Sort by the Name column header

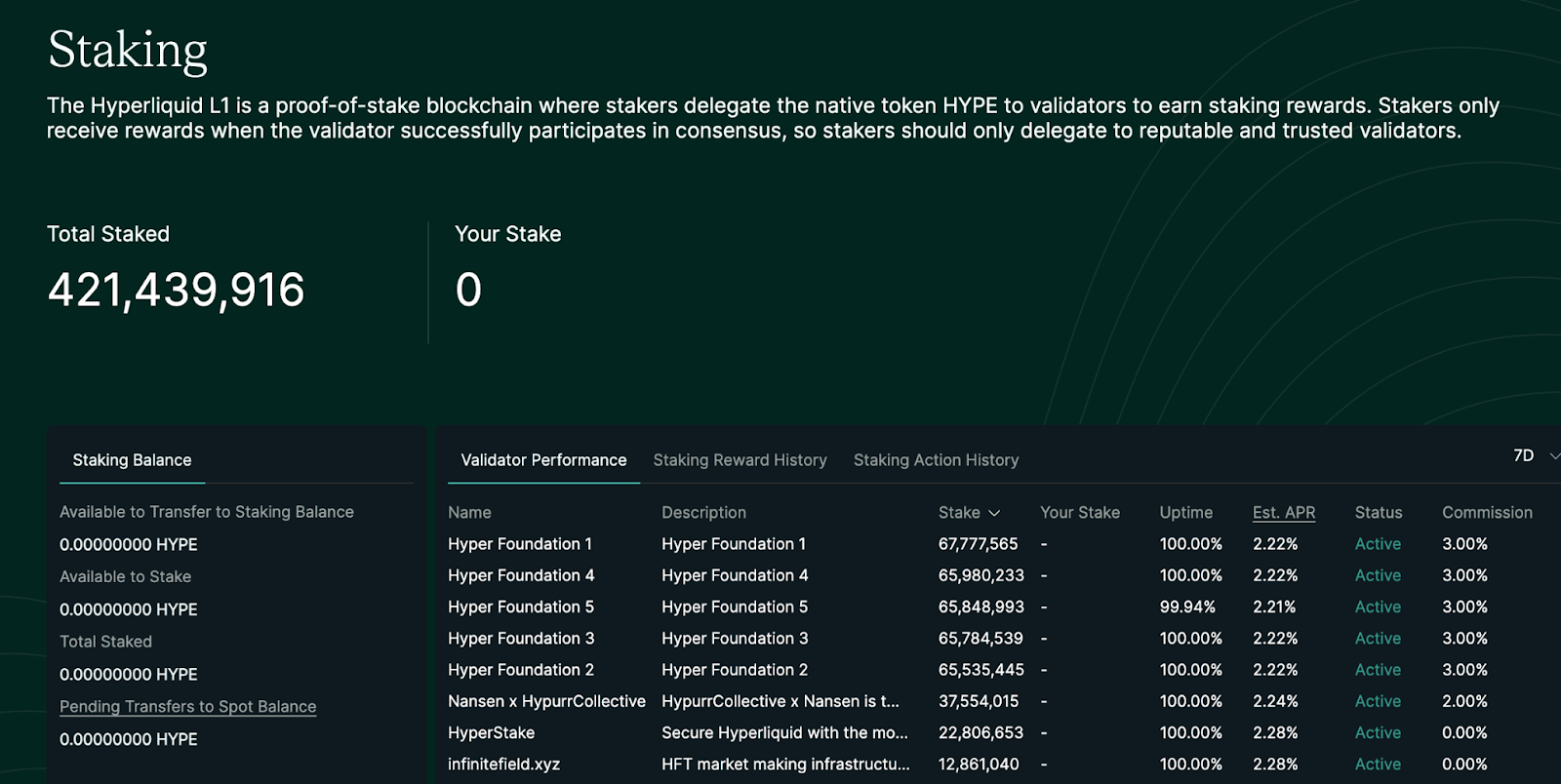pyautogui.click(x=469, y=513)
